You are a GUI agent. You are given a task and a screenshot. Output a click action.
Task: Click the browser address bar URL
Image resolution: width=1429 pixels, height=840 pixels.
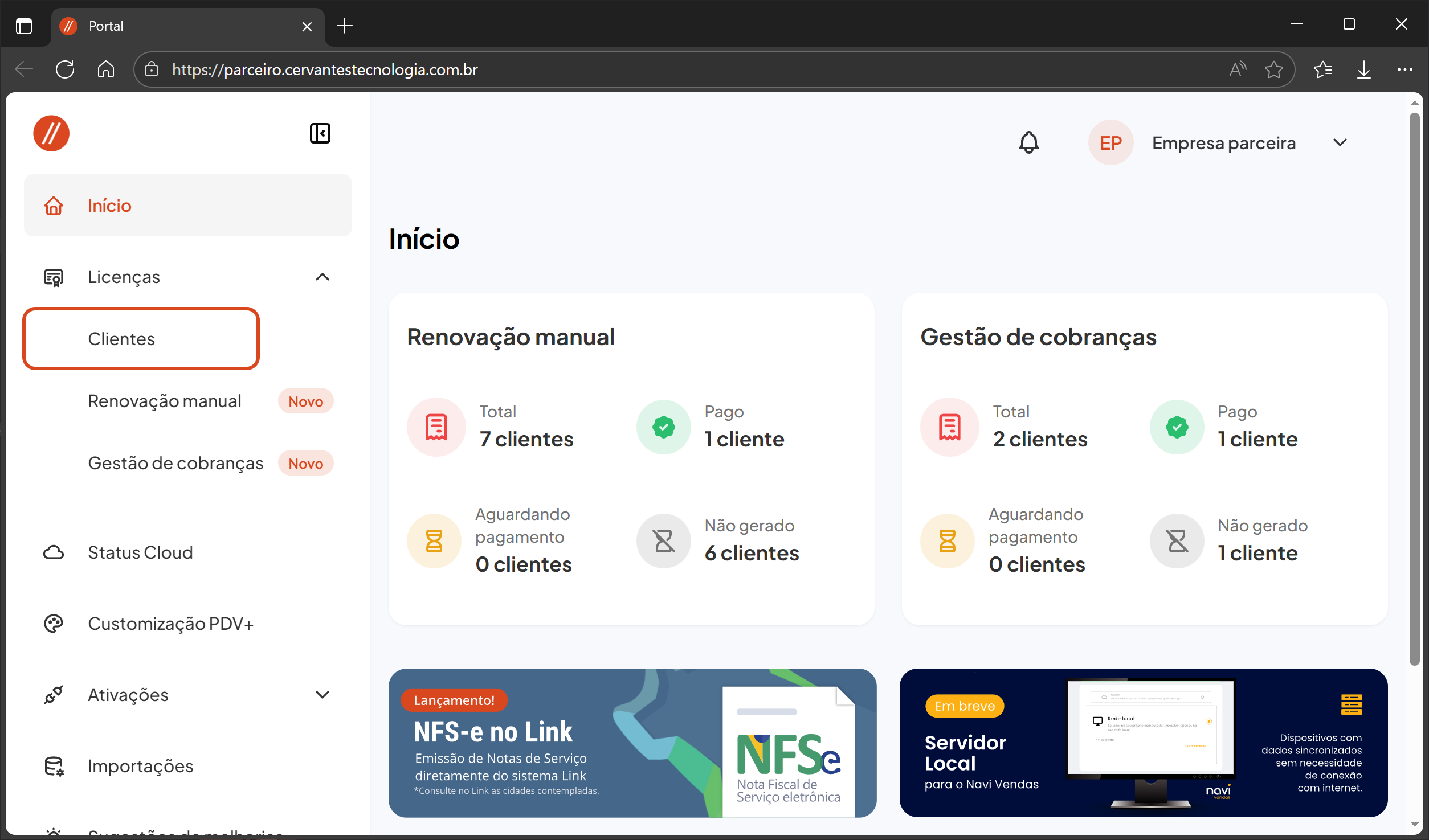click(x=325, y=69)
